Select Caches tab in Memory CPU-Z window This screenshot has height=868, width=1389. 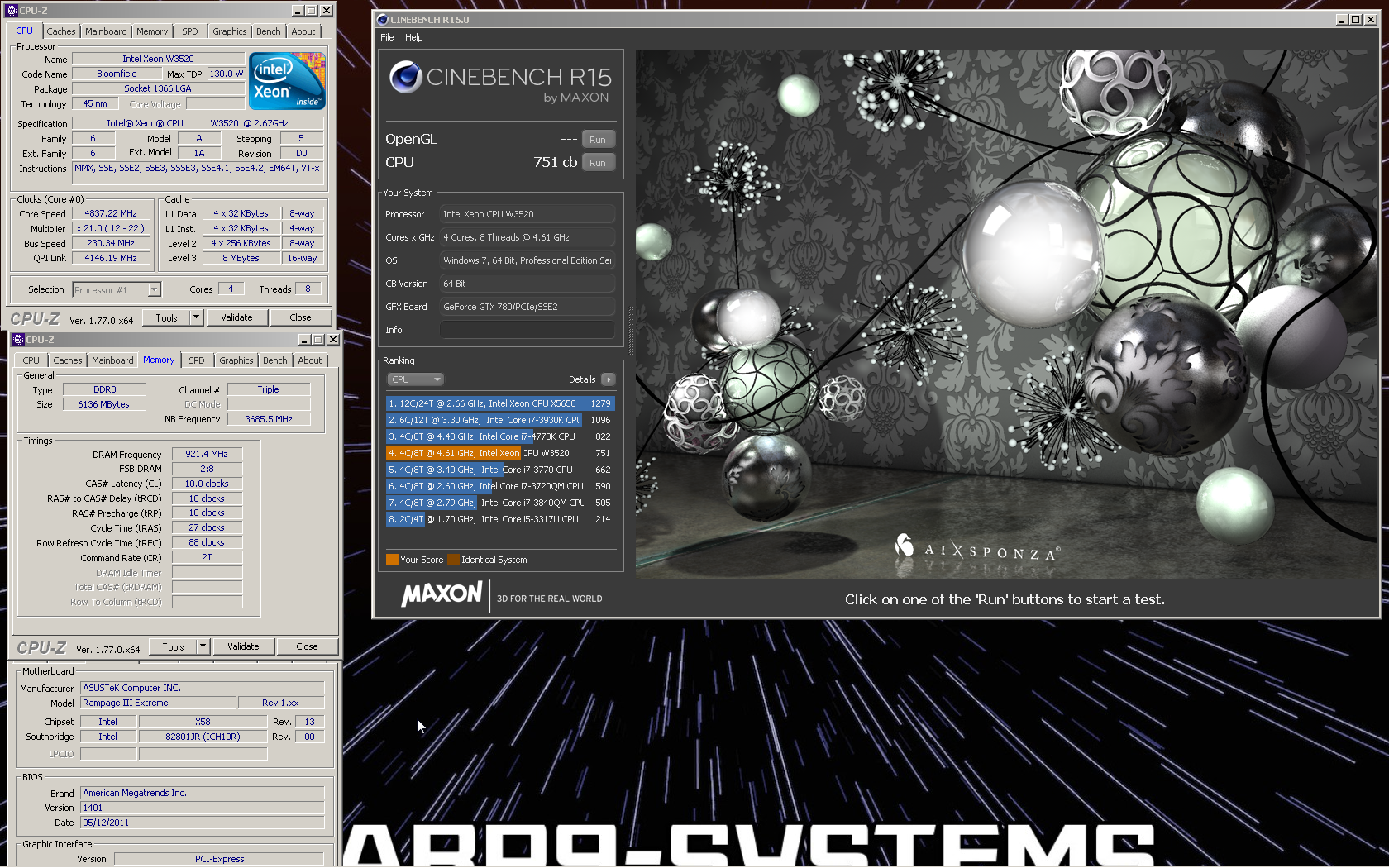[67, 360]
